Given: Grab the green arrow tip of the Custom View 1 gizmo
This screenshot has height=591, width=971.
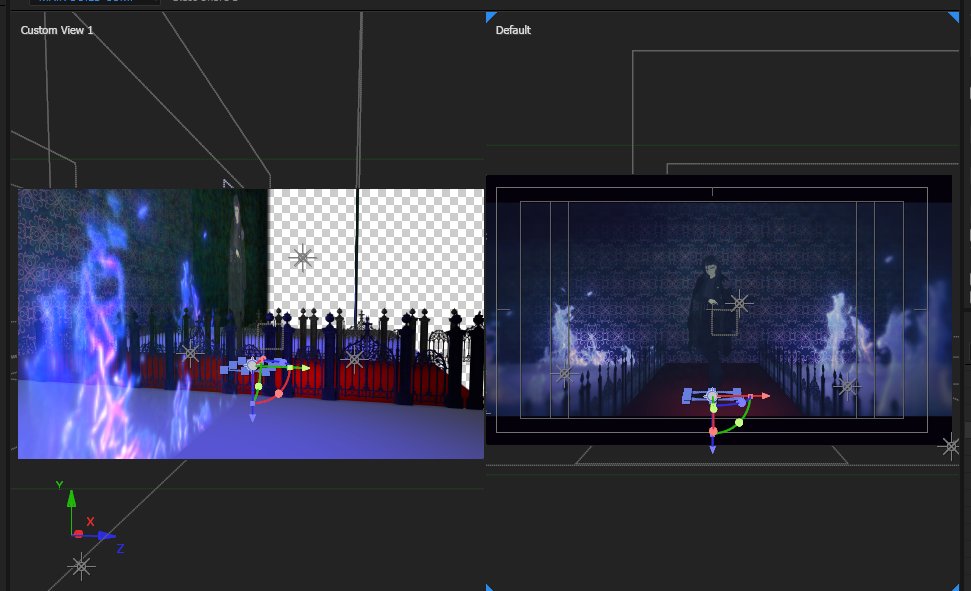Looking at the screenshot, I should (305, 368).
